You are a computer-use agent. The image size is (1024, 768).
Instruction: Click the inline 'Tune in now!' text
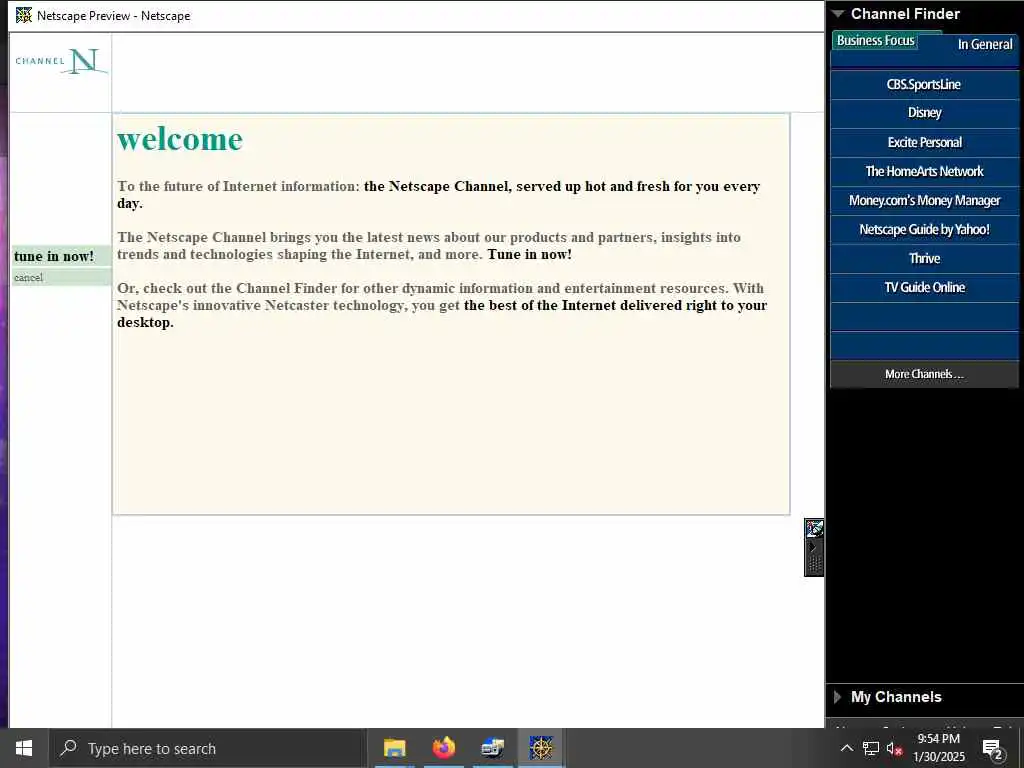click(530, 255)
